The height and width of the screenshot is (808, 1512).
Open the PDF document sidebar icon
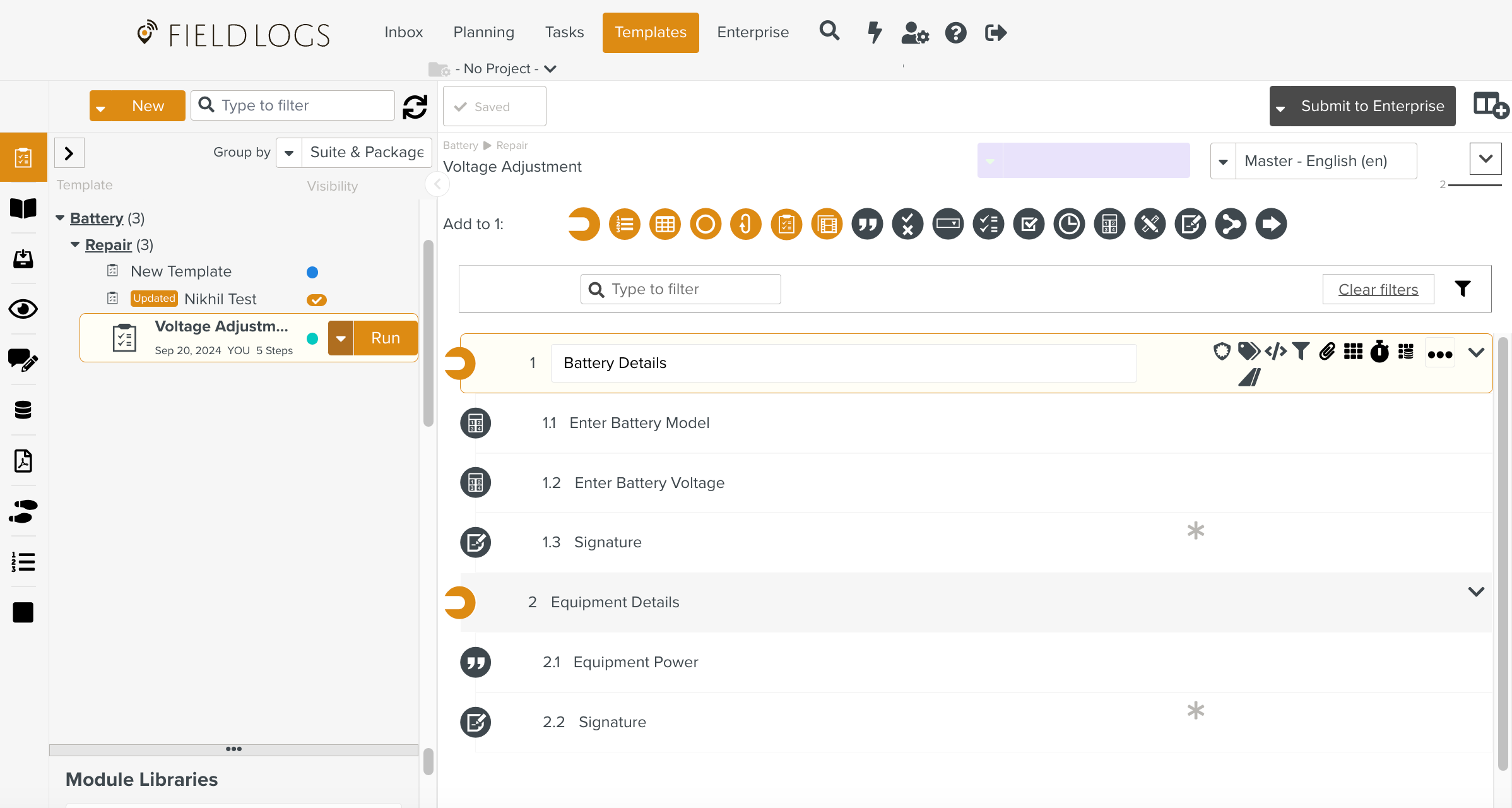coord(23,461)
